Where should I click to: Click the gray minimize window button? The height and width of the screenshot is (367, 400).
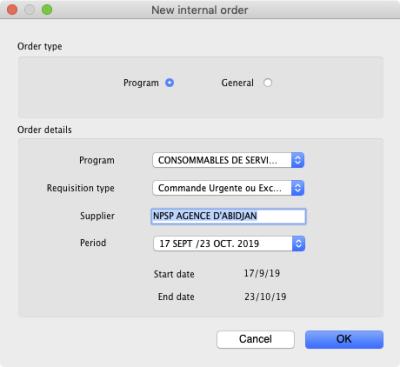pyautogui.click(x=30, y=10)
